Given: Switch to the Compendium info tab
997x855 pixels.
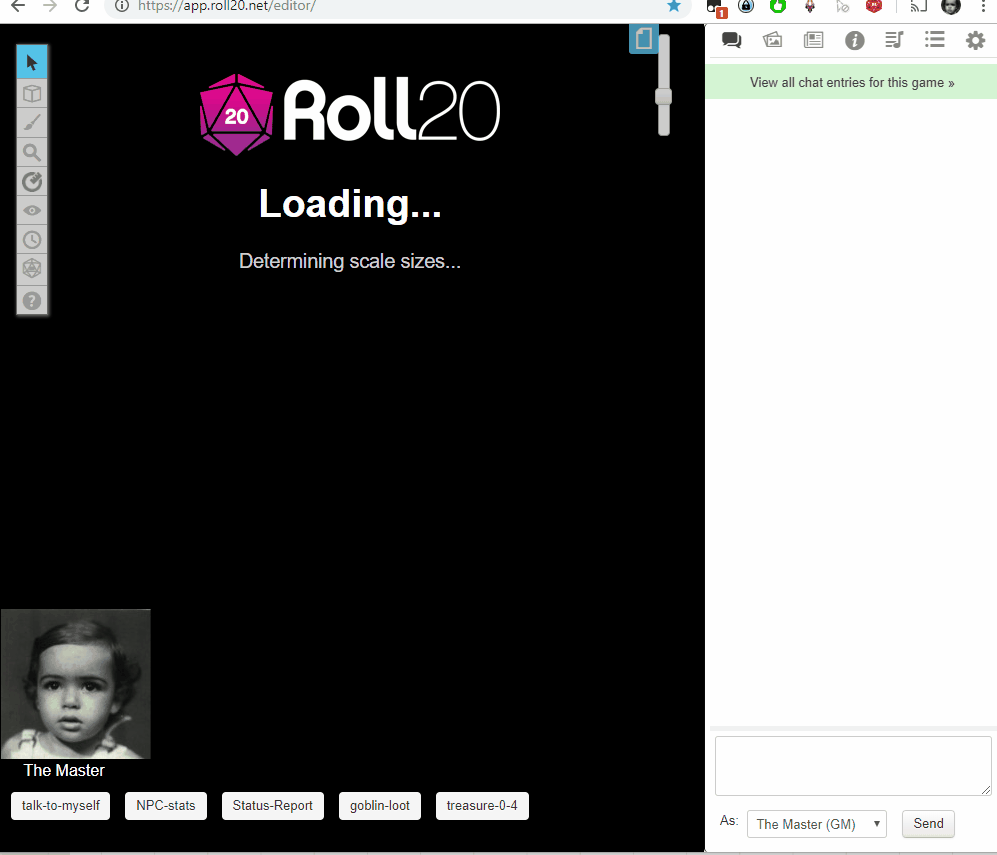Looking at the screenshot, I should click(x=855, y=41).
